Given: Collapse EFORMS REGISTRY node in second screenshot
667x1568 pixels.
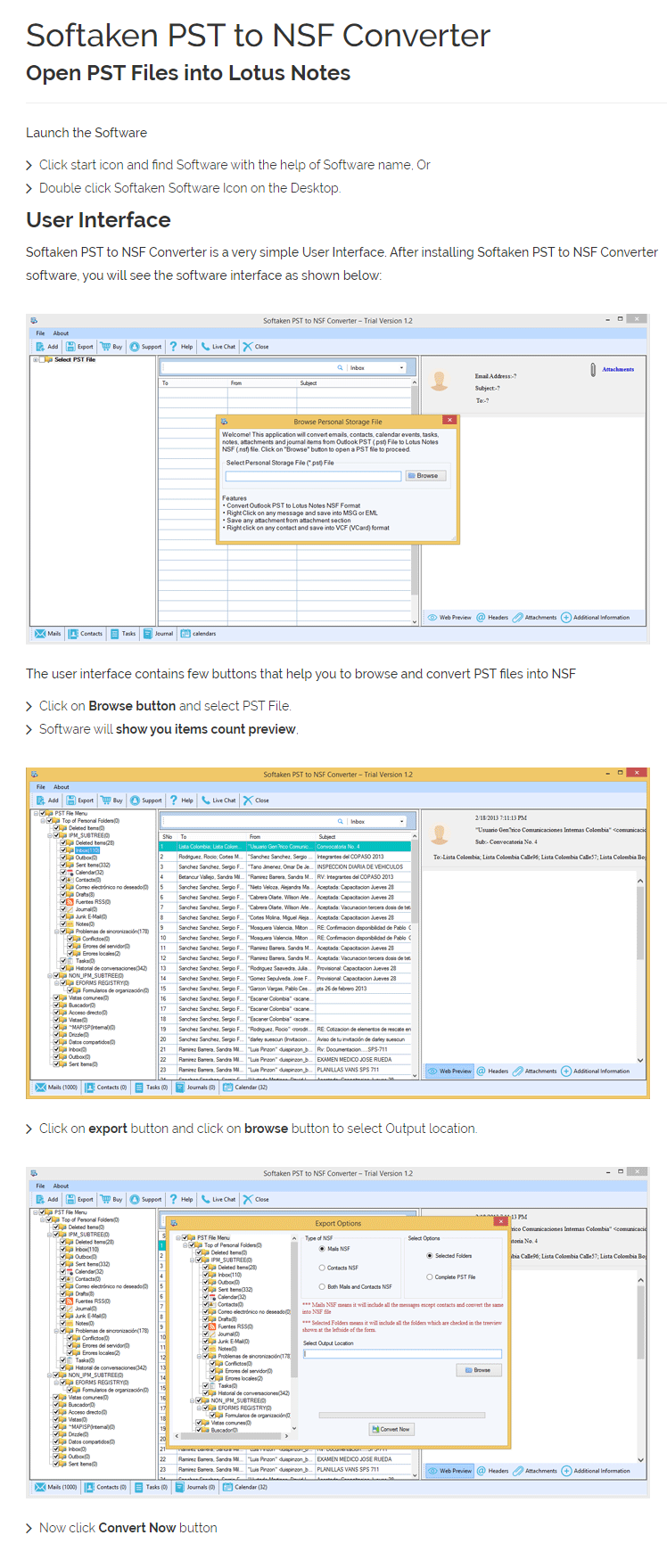Looking at the screenshot, I should pos(57,982).
